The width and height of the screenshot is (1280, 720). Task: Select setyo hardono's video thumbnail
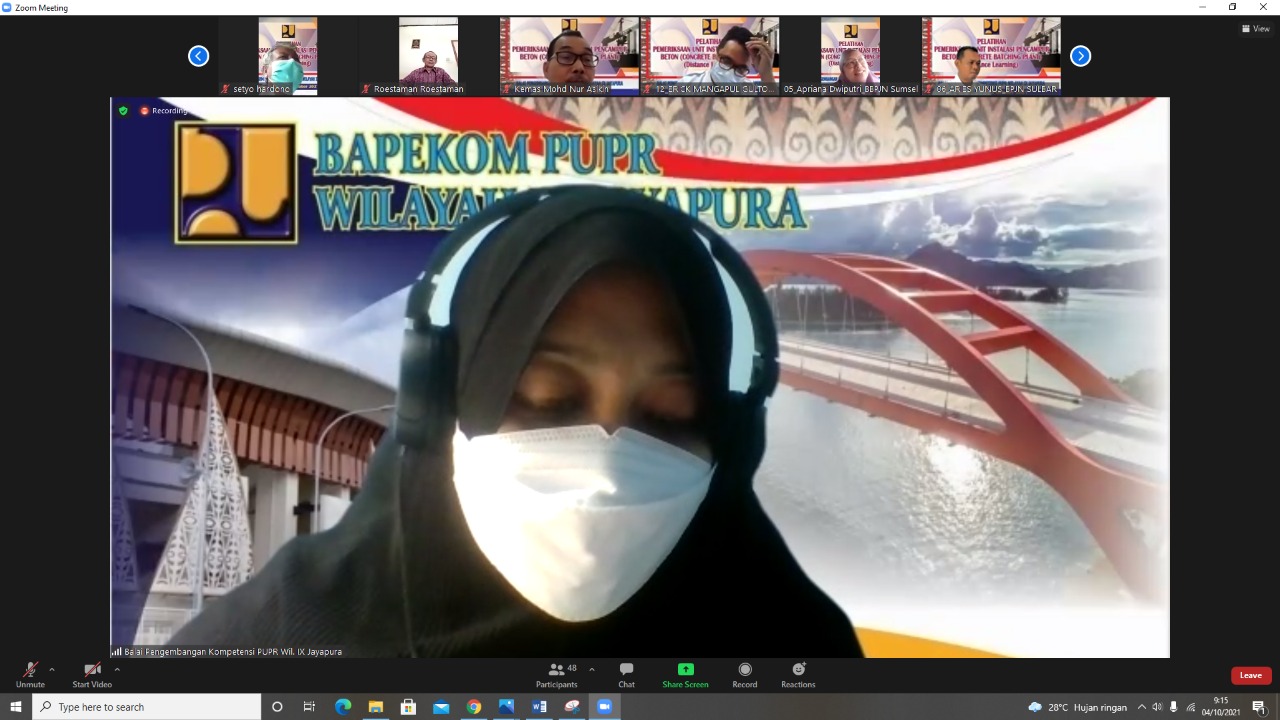[x=288, y=56]
